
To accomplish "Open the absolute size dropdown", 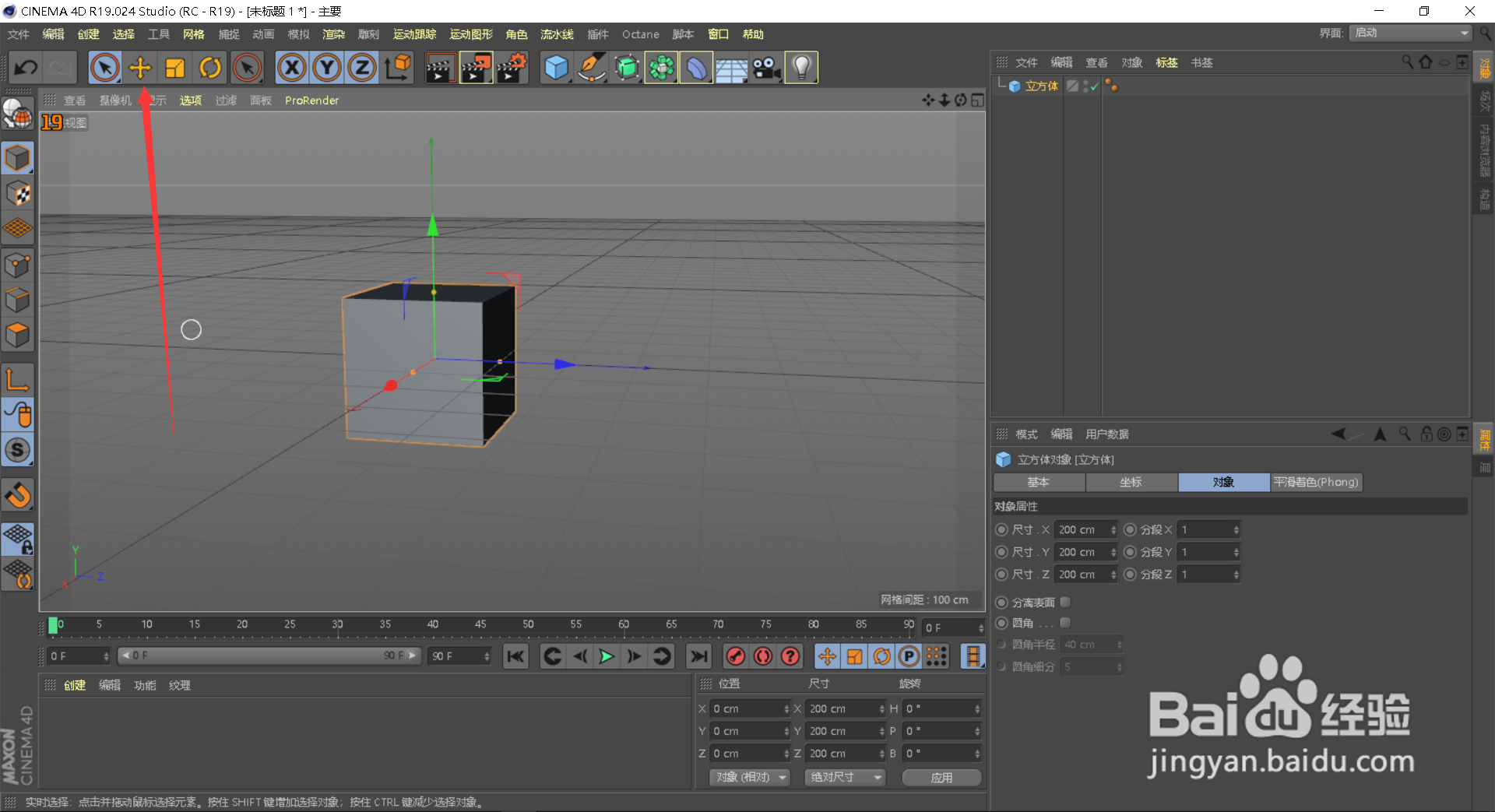I will point(845,777).
